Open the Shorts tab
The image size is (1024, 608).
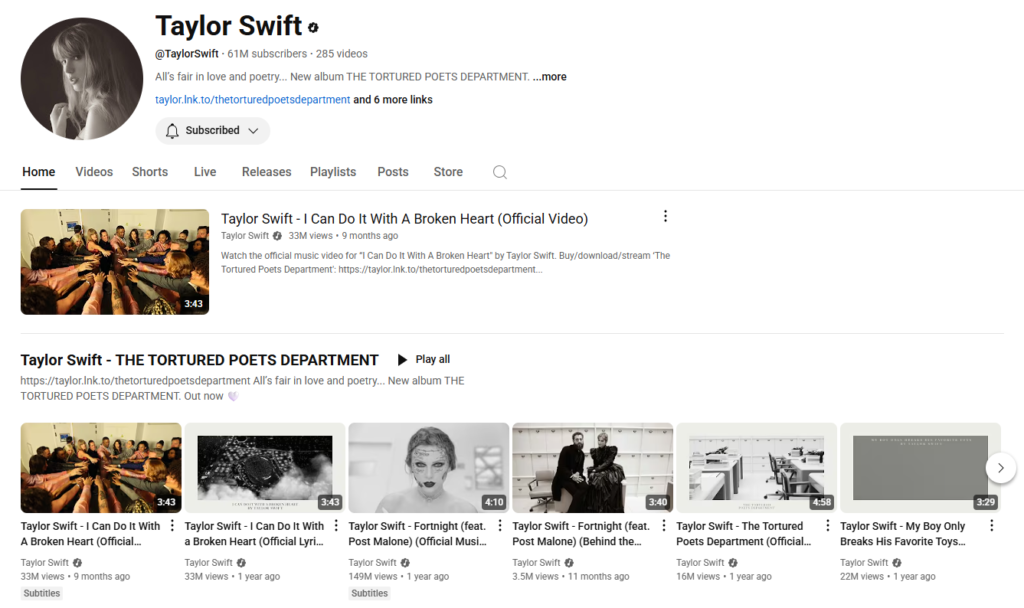click(150, 172)
